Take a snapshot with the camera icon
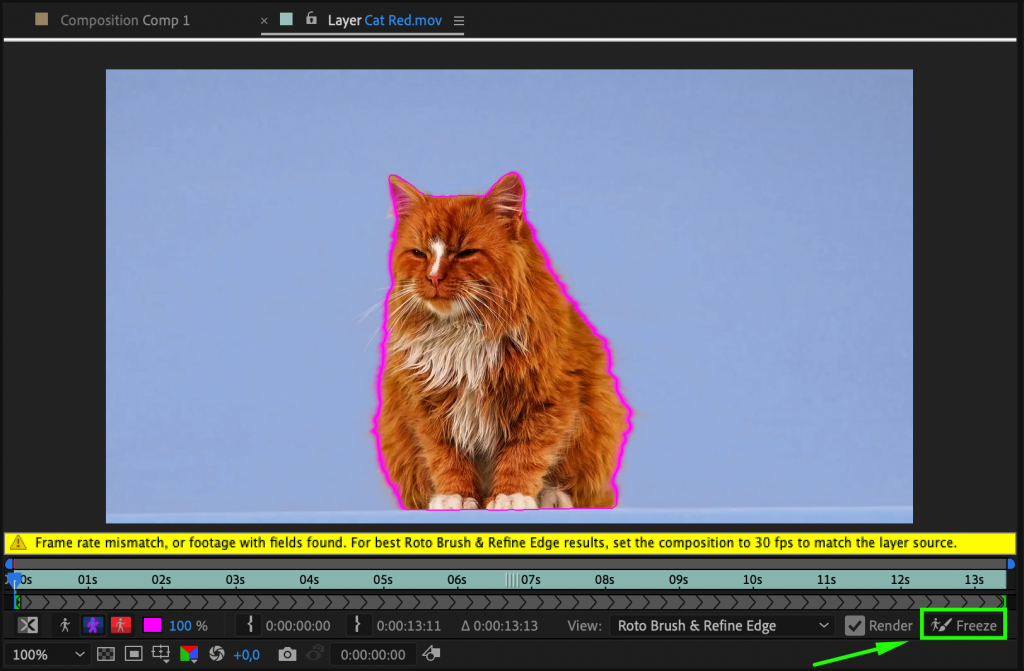Image resolution: width=1024 pixels, height=671 pixels. pos(288,654)
